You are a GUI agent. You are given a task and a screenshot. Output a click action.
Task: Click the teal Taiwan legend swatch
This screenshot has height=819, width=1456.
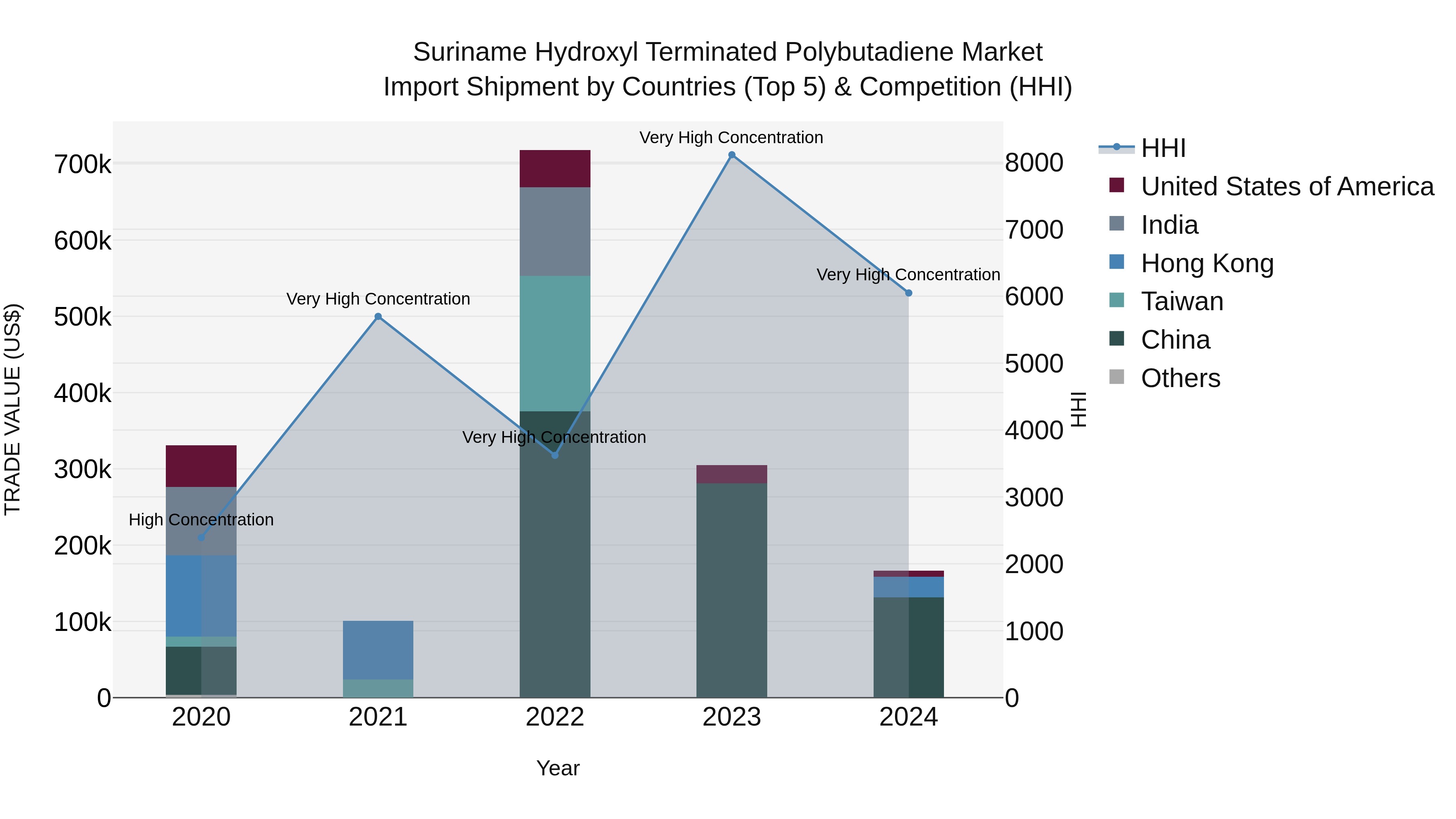pyautogui.click(x=1117, y=300)
